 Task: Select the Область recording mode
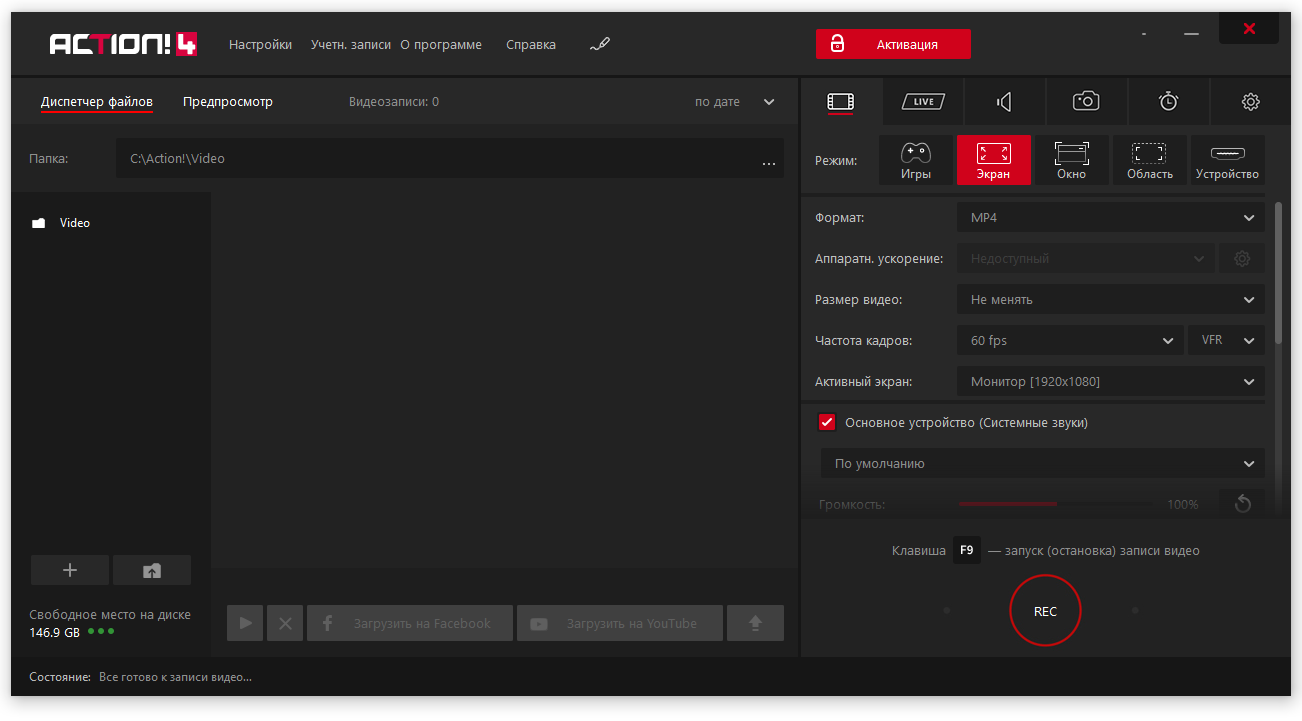(1149, 160)
